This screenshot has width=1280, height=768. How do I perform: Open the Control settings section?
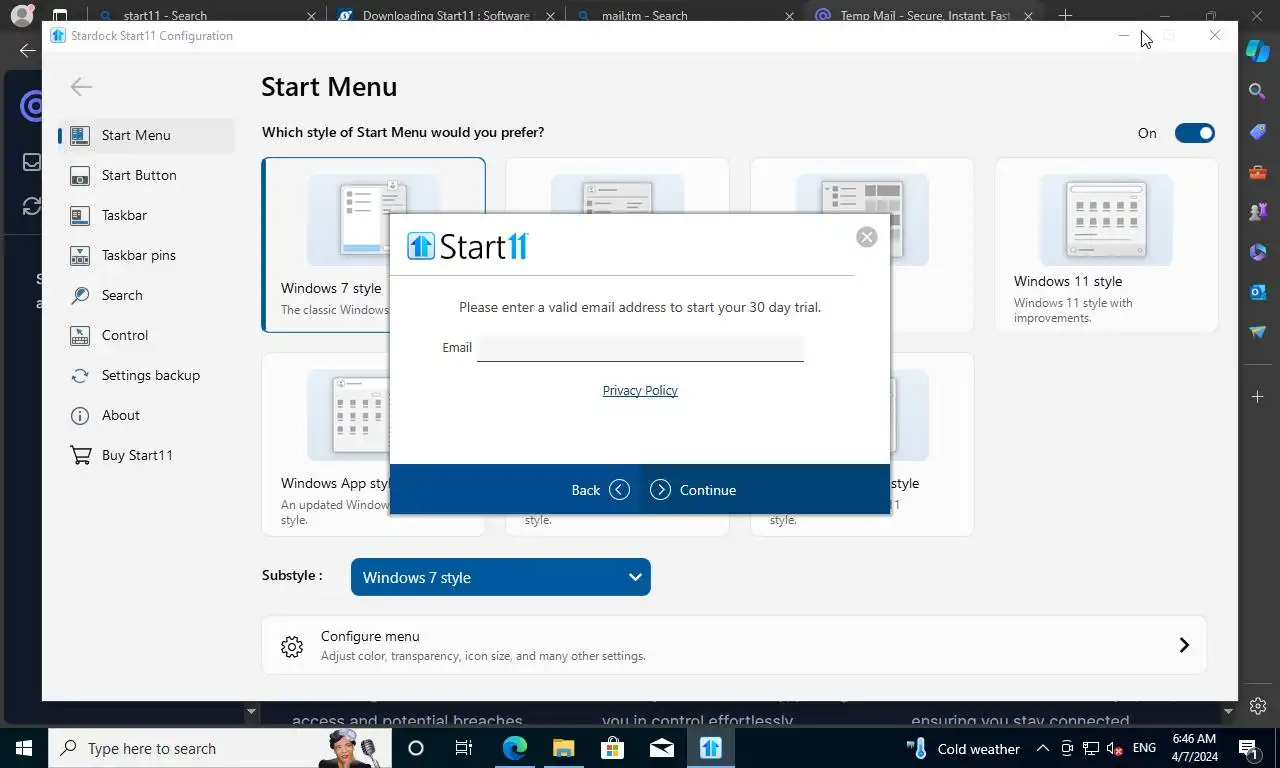pyautogui.click(x=147, y=335)
